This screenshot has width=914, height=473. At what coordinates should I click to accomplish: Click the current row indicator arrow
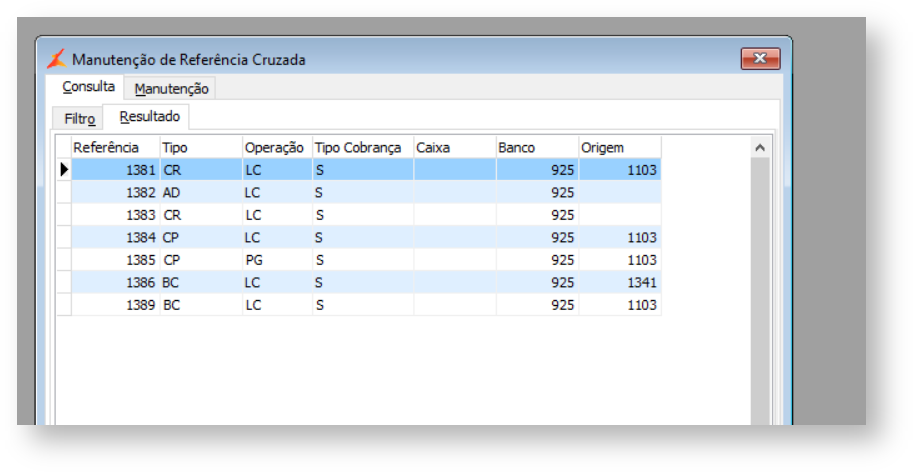(x=64, y=170)
